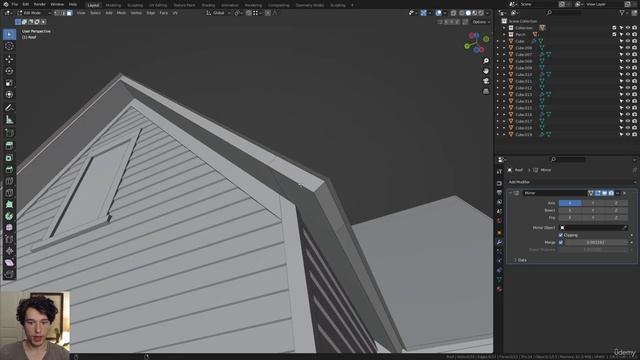Viewport: 640px width, 360px height.
Task: Open the Mesh menu
Action: click(121, 13)
